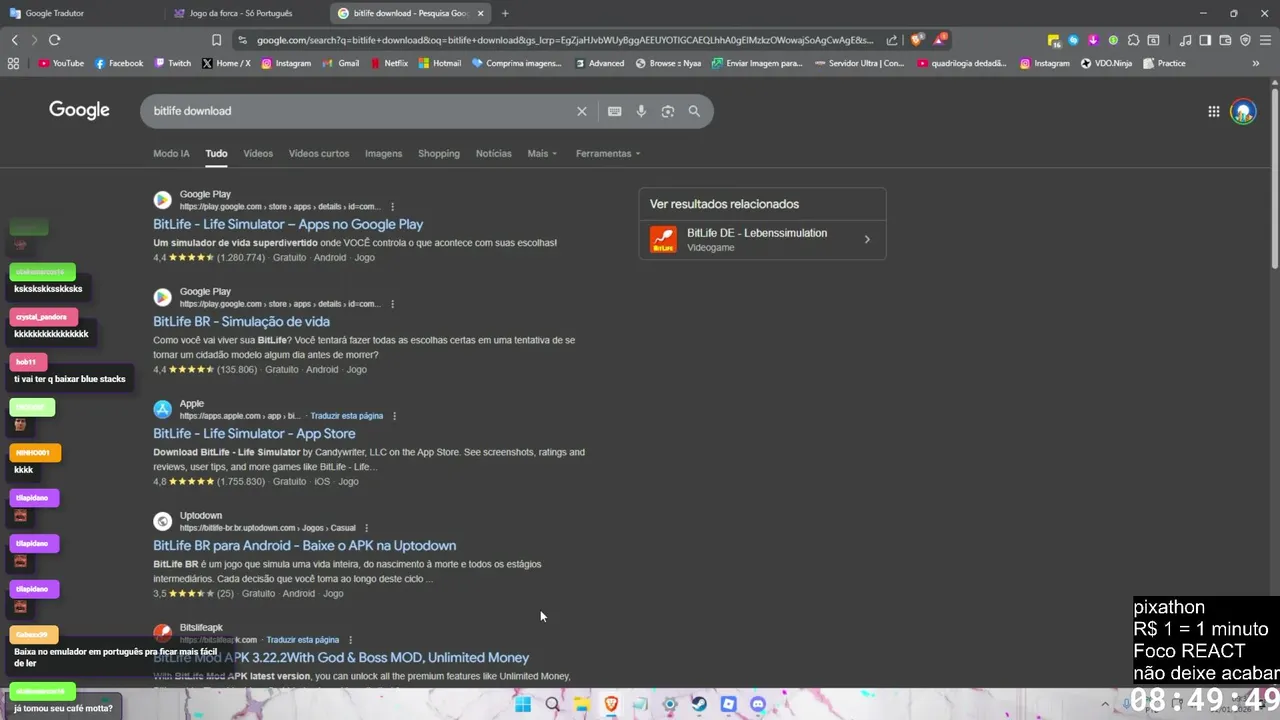Open the Google account avatar
This screenshot has height=720, width=1280.
[x=1243, y=111]
